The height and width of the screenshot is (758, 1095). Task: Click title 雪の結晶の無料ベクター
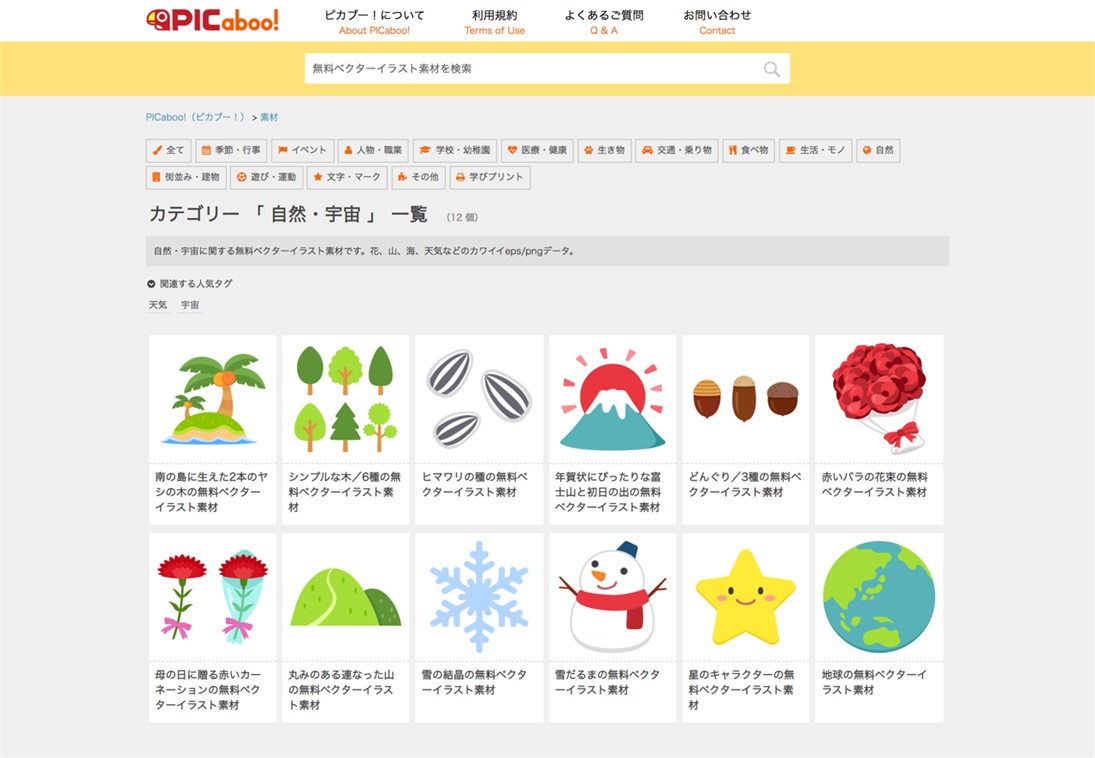475,683
